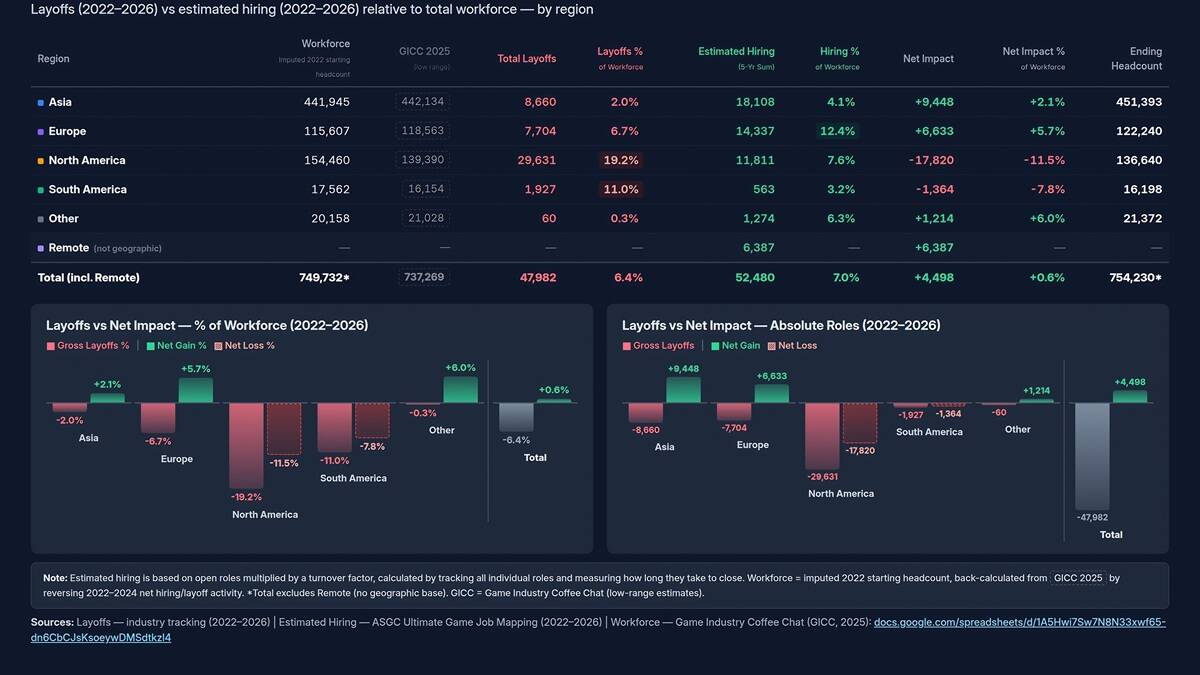The image size is (1200, 675).
Task: Sort by the Total Layoffs column header
Action: 526,59
